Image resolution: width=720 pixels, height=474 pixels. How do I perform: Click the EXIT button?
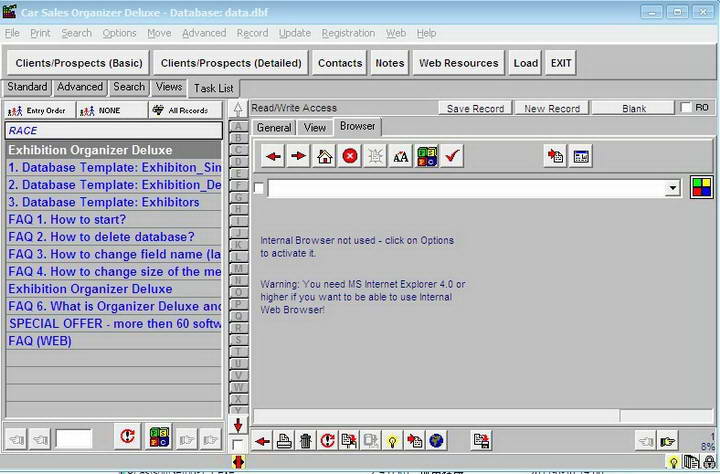coord(561,63)
